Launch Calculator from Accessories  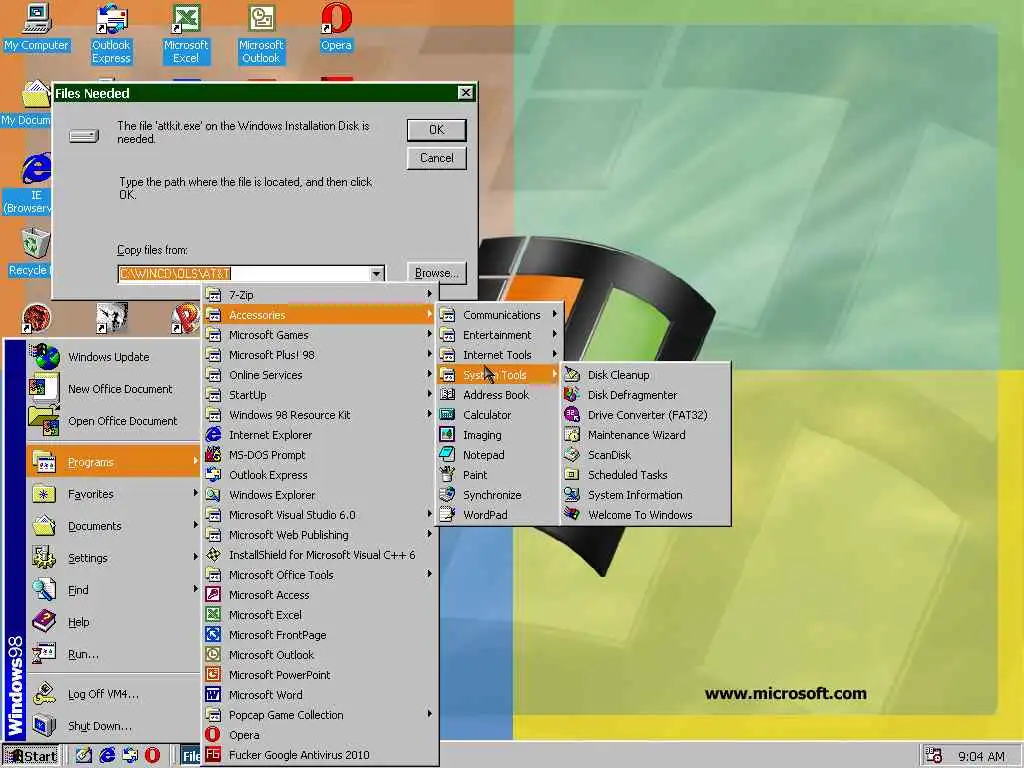[500, 415]
